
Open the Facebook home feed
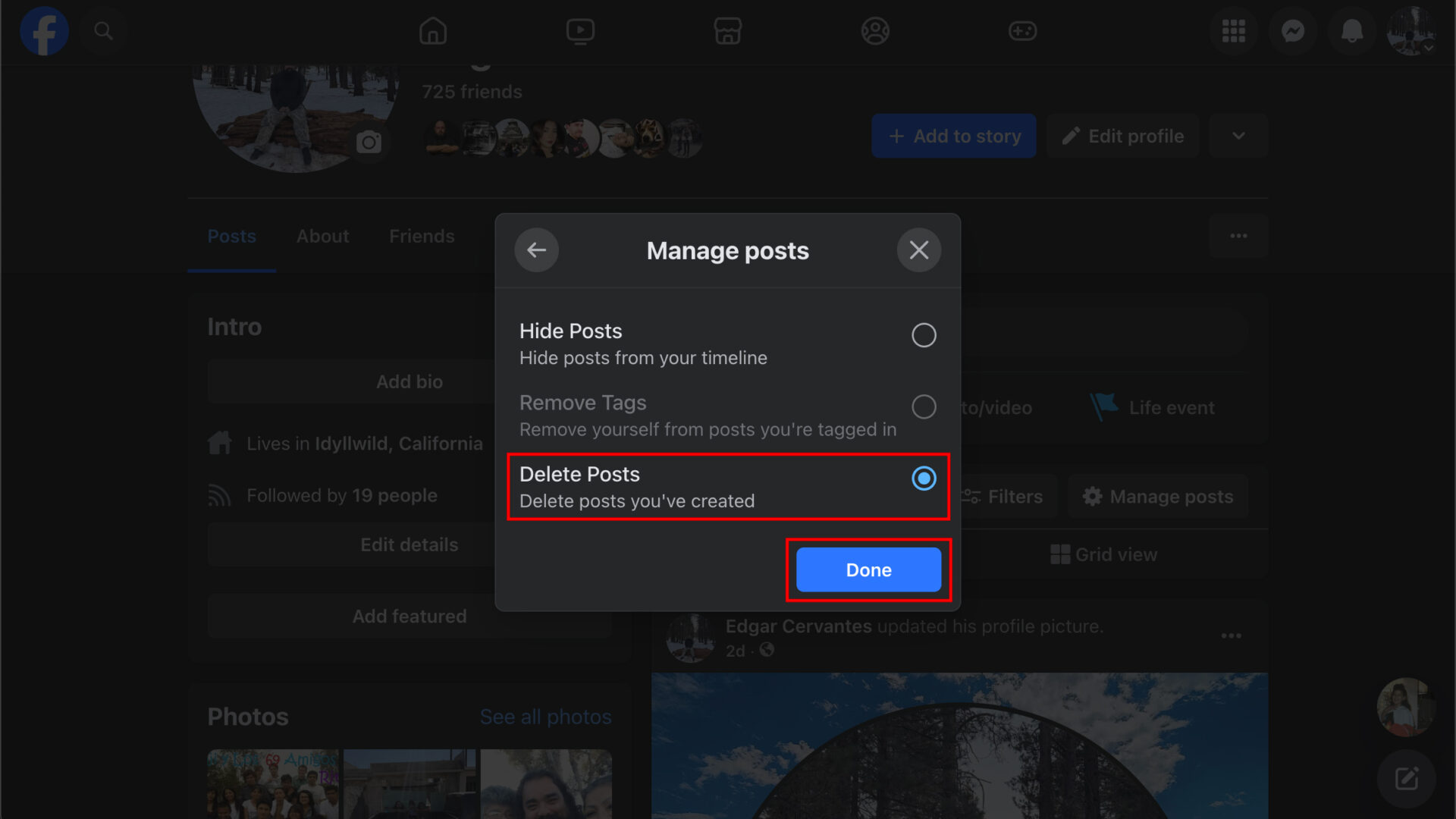point(432,31)
